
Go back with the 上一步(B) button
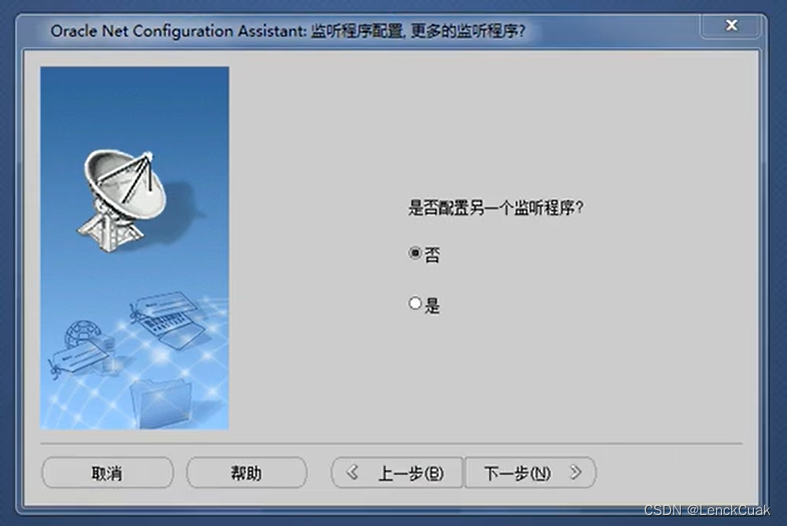[397, 472]
